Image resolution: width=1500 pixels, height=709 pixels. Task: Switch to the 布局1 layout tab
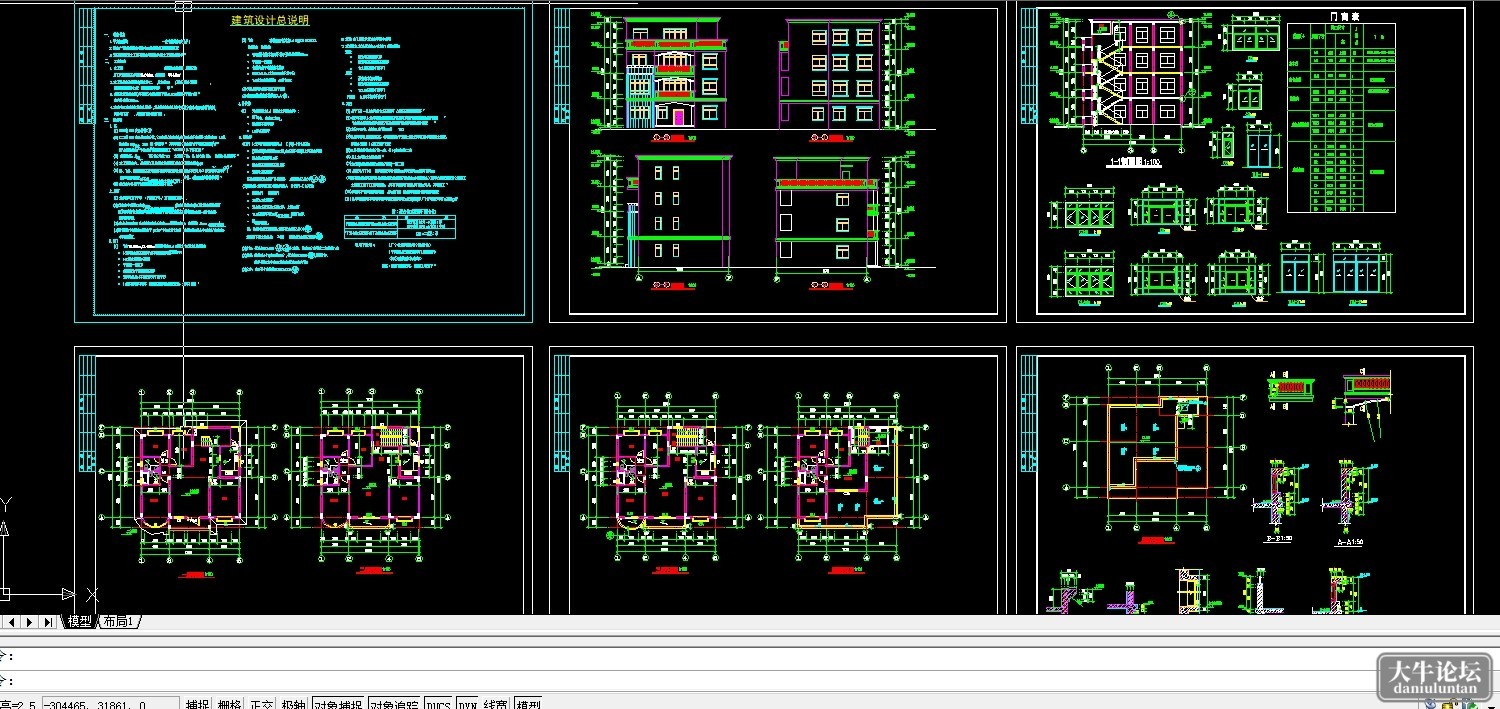[x=119, y=622]
